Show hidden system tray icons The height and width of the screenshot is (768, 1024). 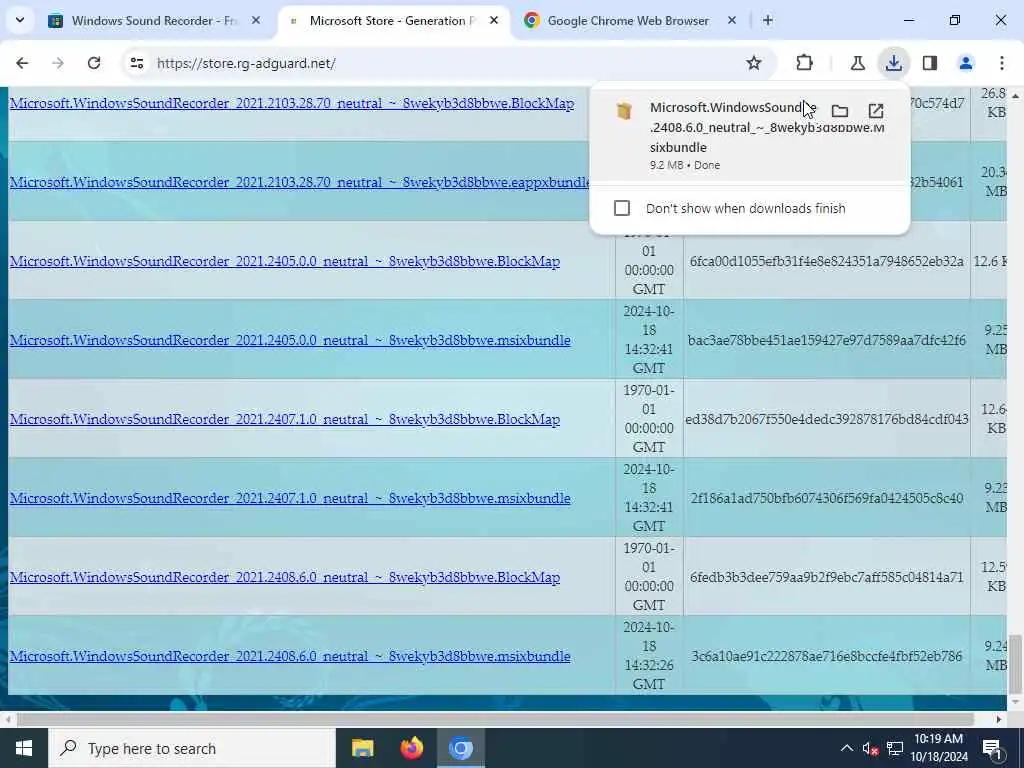tap(846, 748)
